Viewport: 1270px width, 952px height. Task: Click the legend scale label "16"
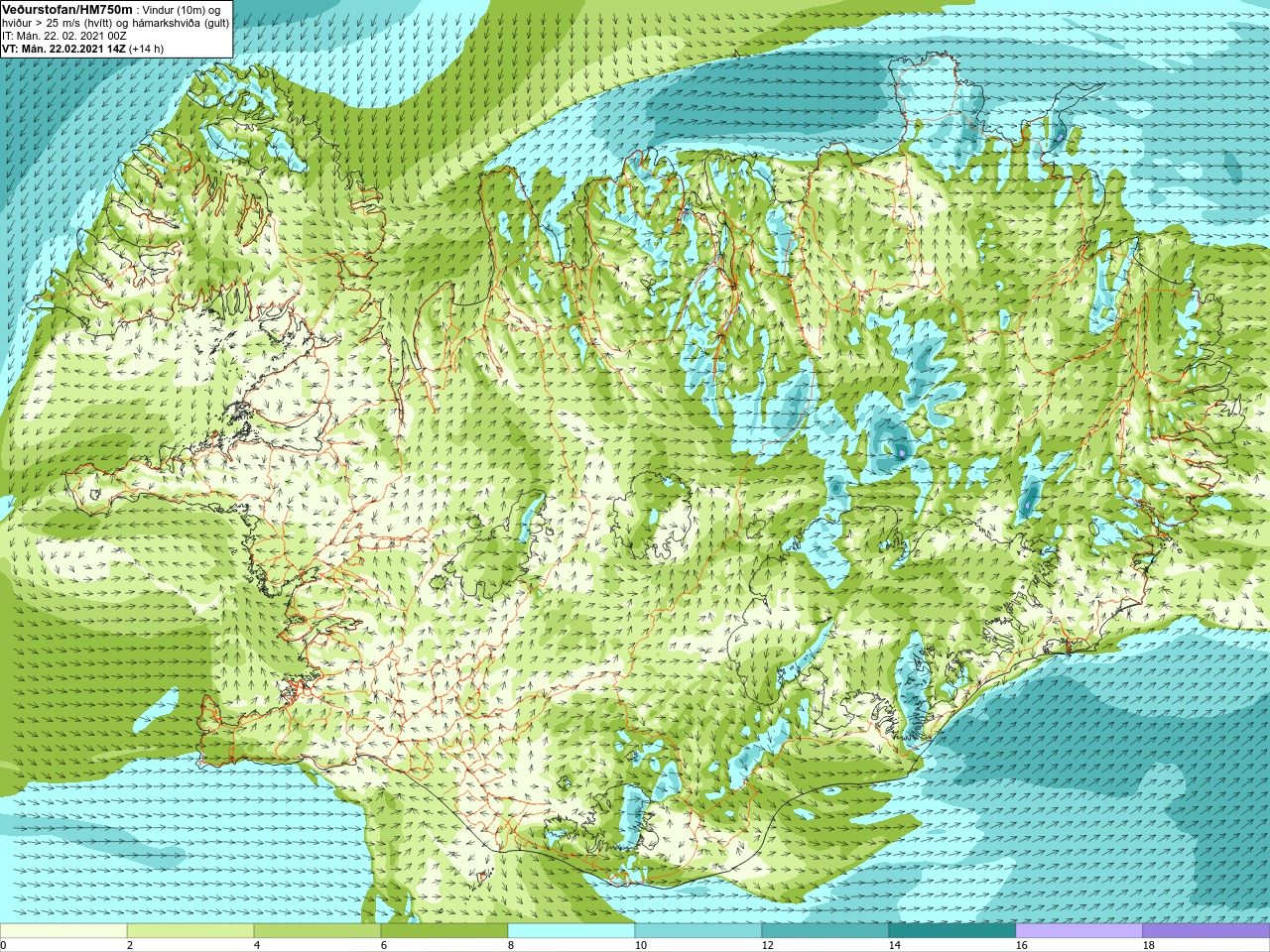[x=1022, y=945]
